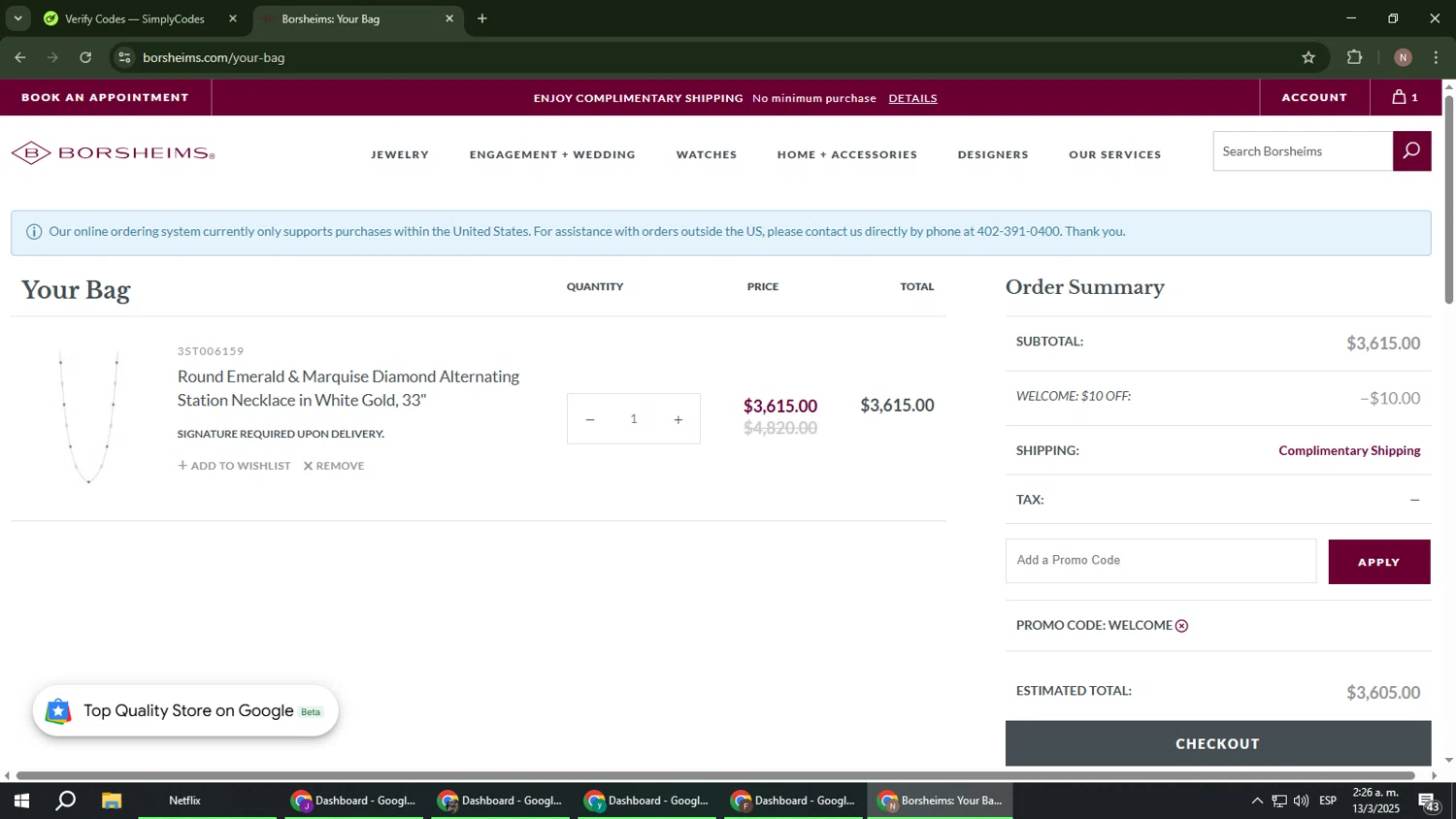Open Netflix from the taskbar

click(184, 801)
